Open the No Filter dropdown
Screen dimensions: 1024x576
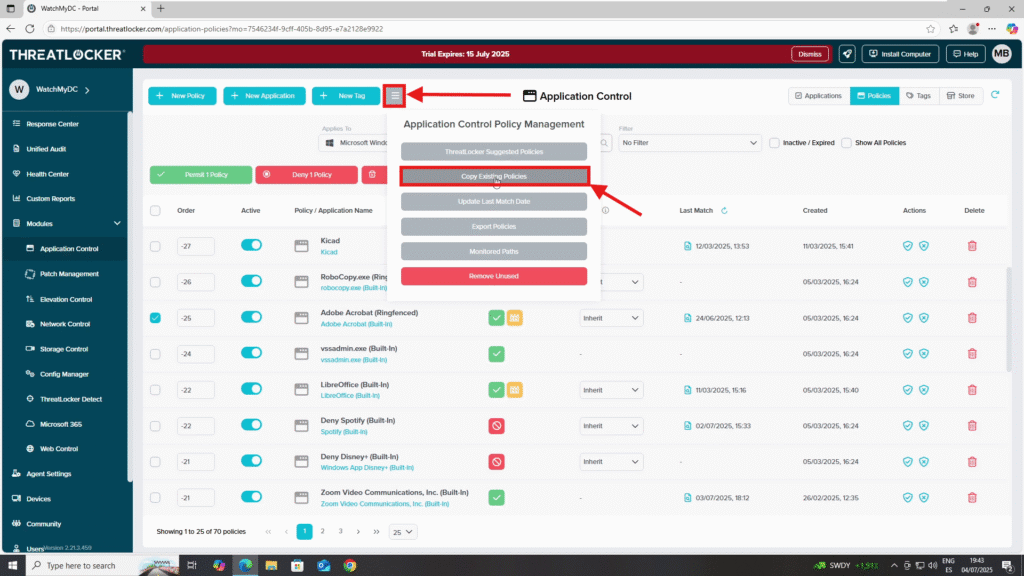[690, 143]
